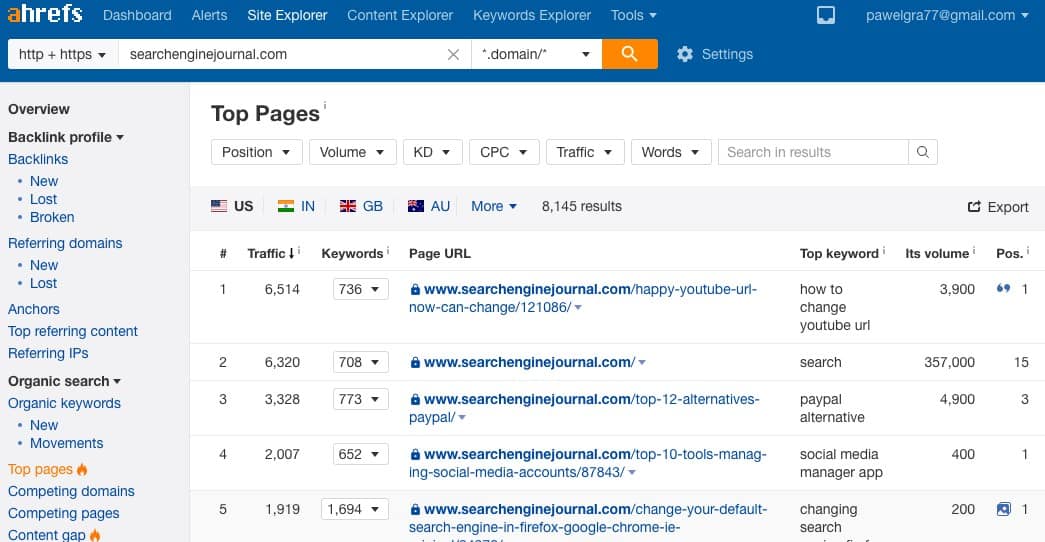Open Top referring content link
Screen dimensions: 1045x542
click(x=73, y=331)
